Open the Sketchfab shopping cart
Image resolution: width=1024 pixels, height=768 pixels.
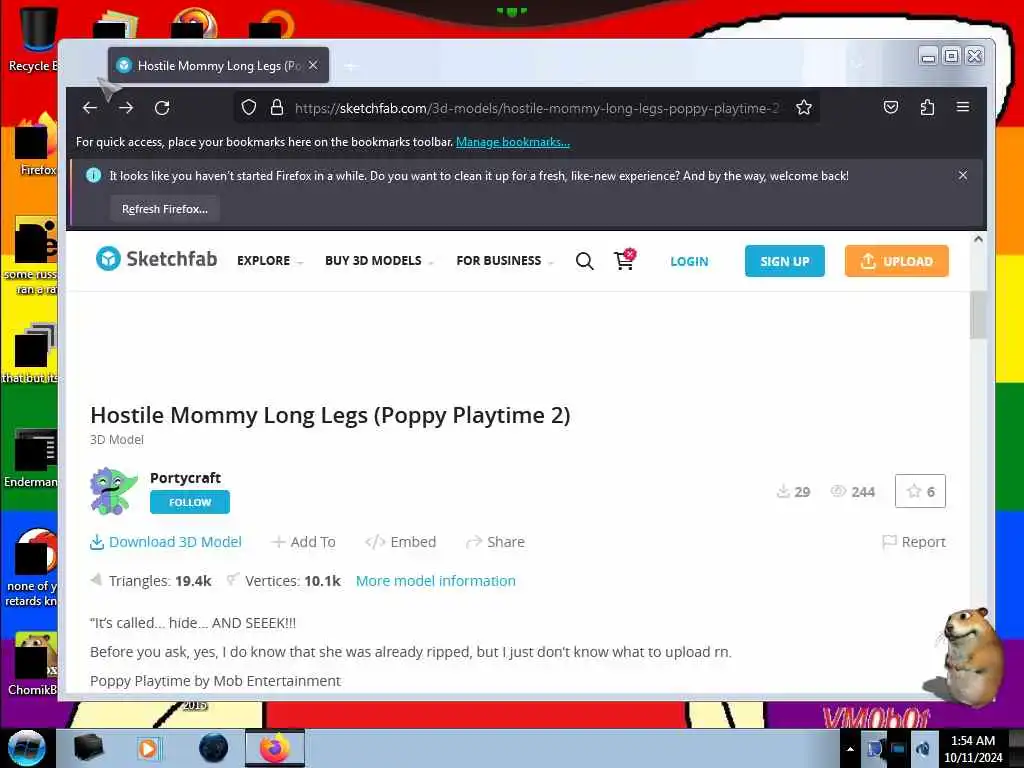624,260
